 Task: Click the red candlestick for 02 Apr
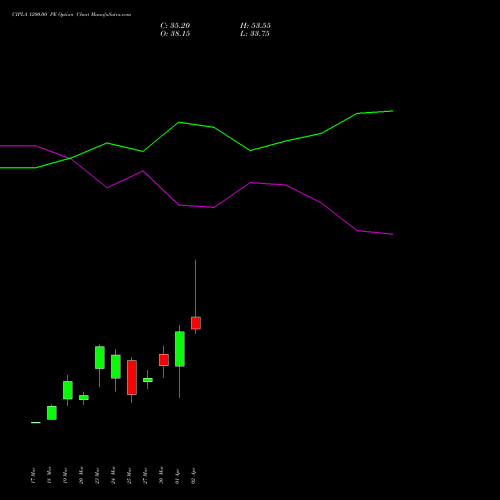coord(196,323)
